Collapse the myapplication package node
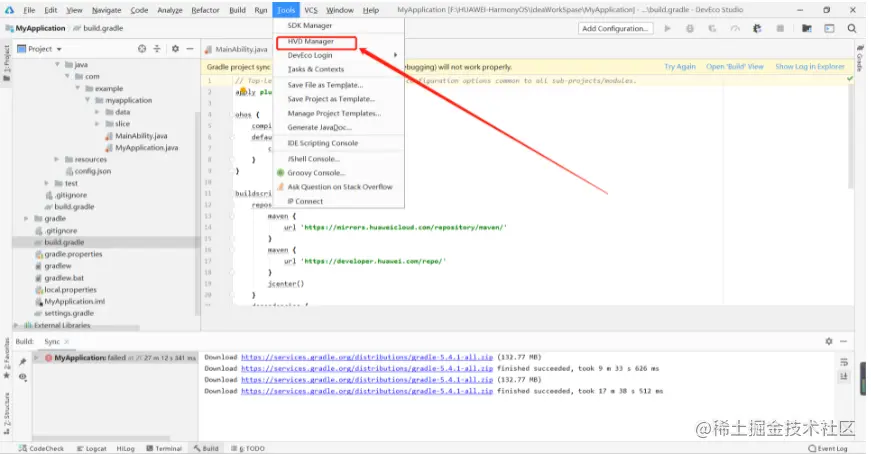The image size is (871, 454). (x=87, y=100)
